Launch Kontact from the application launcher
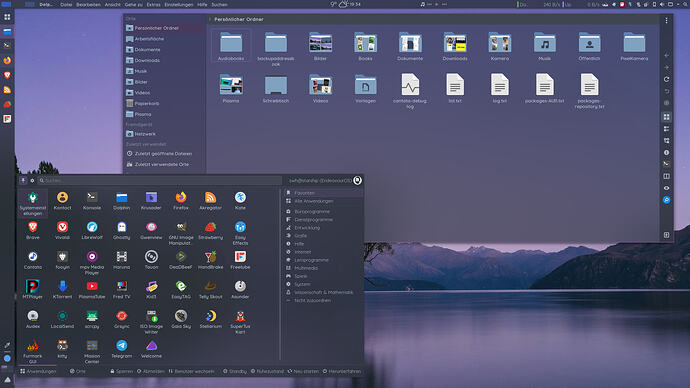Image resolution: width=690 pixels, height=388 pixels. click(x=62, y=201)
